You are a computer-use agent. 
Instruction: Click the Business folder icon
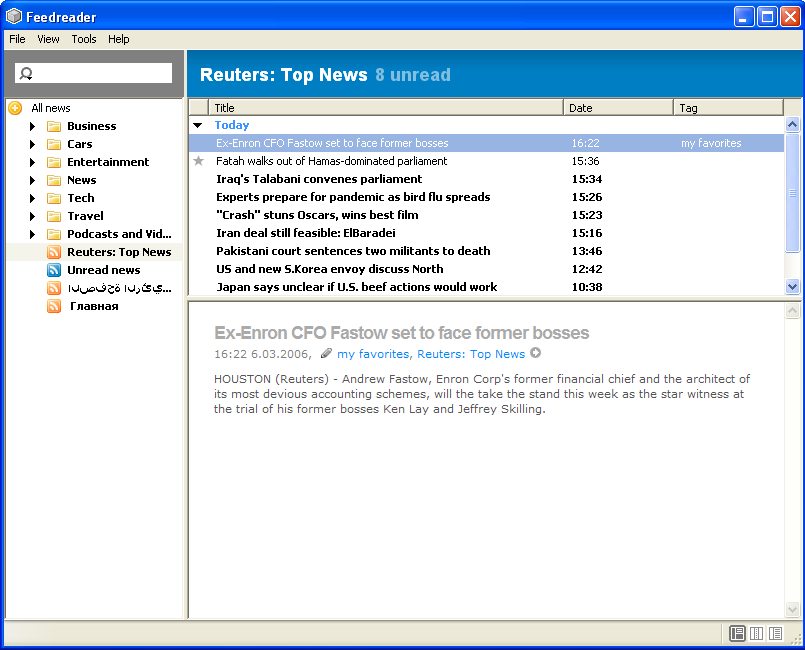[53, 126]
